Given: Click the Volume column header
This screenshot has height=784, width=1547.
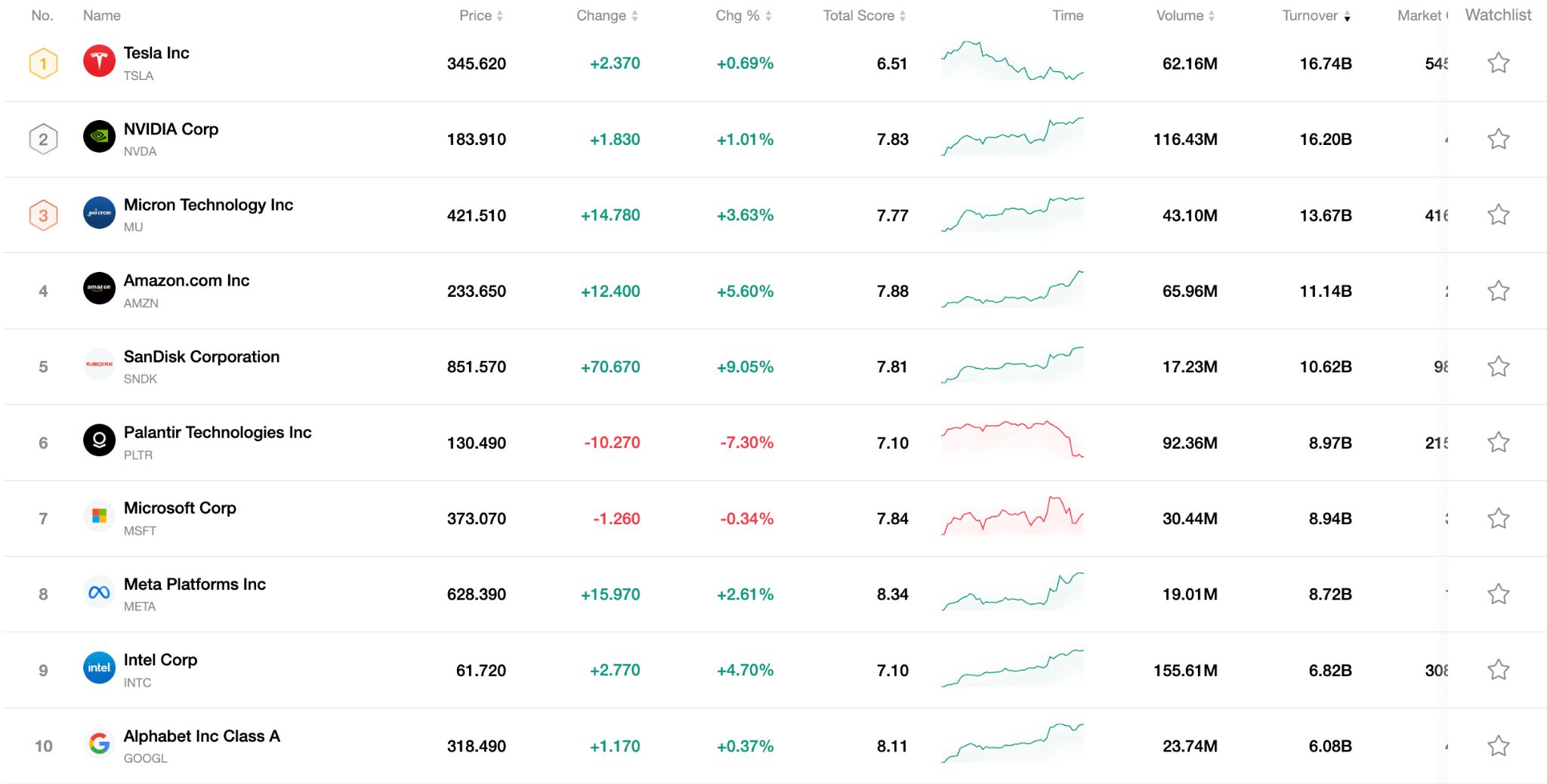Looking at the screenshot, I should (1183, 15).
